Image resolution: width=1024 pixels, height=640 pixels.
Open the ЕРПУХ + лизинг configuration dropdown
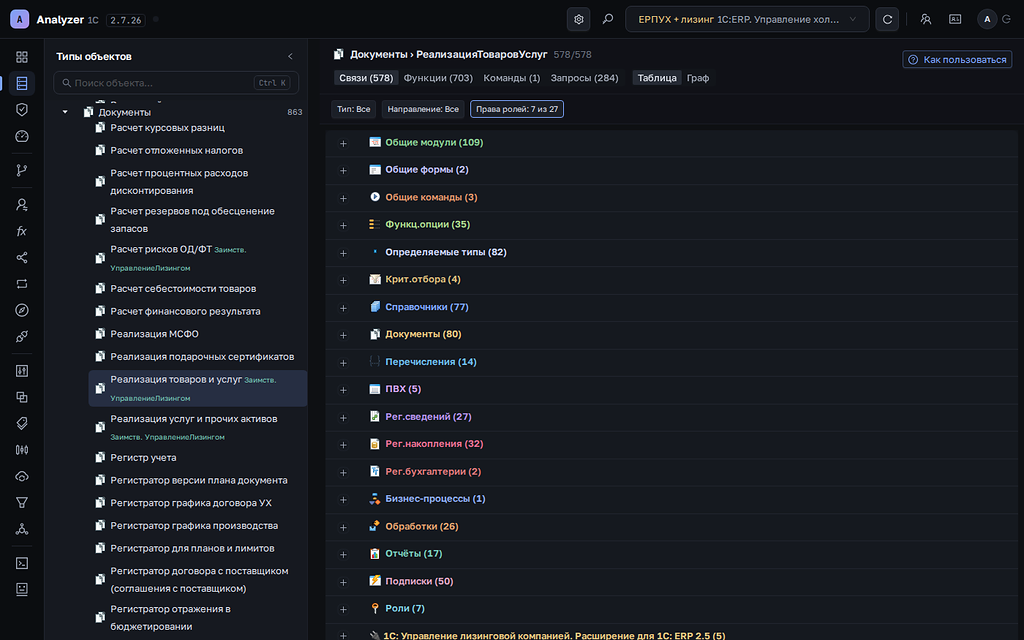[x=747, y=20]
